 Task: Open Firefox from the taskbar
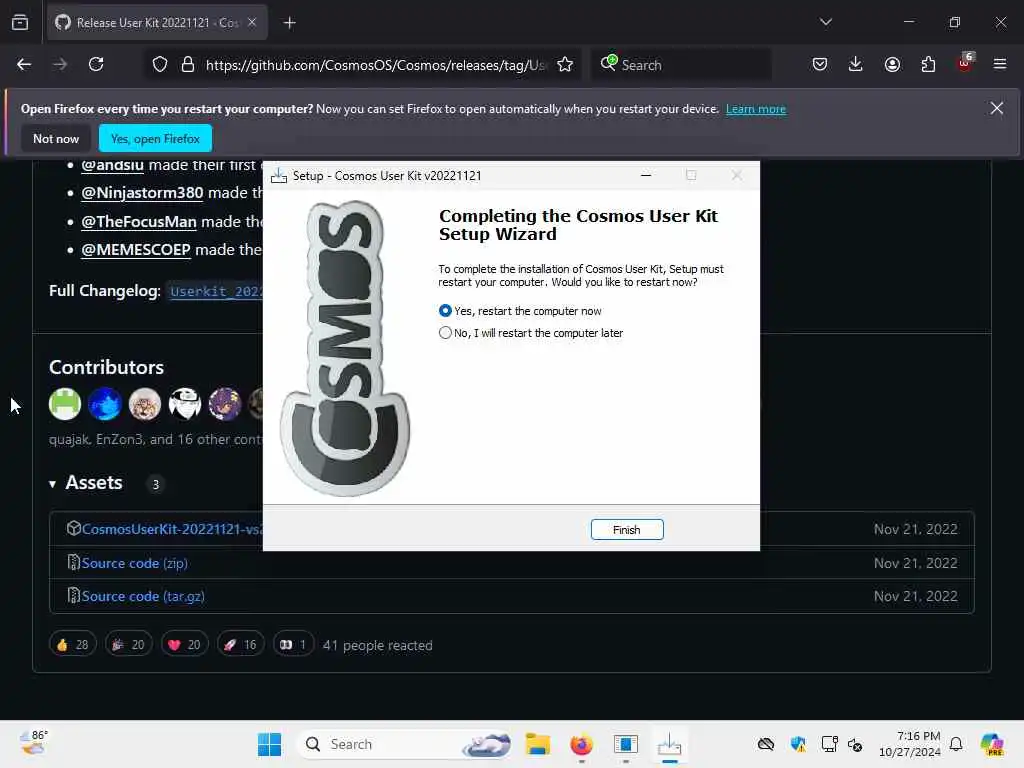tap(581, 744)
